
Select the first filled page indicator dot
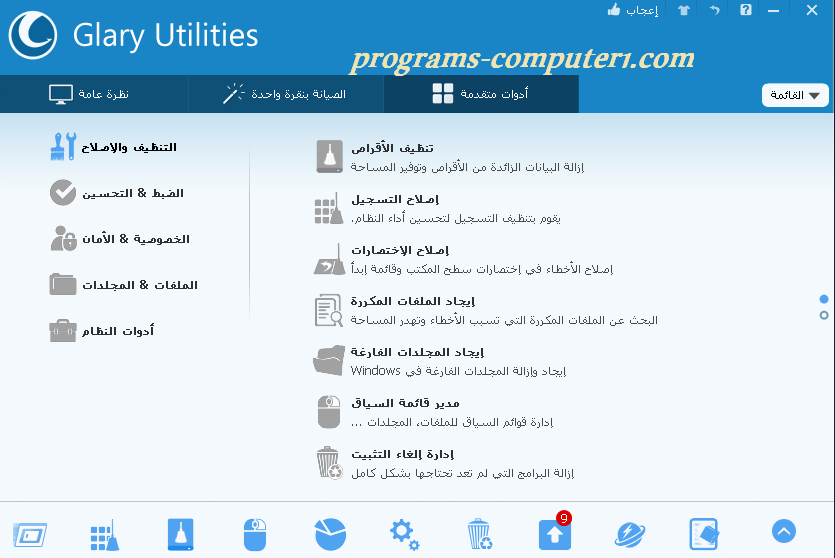point(824,299)
